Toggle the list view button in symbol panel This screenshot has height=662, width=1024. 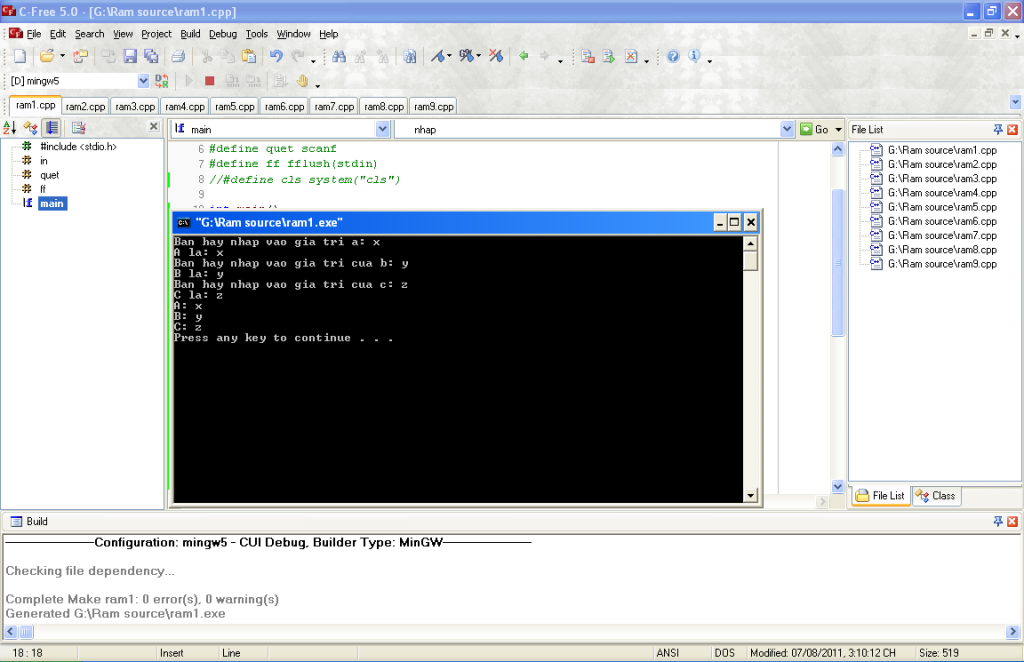52,127
